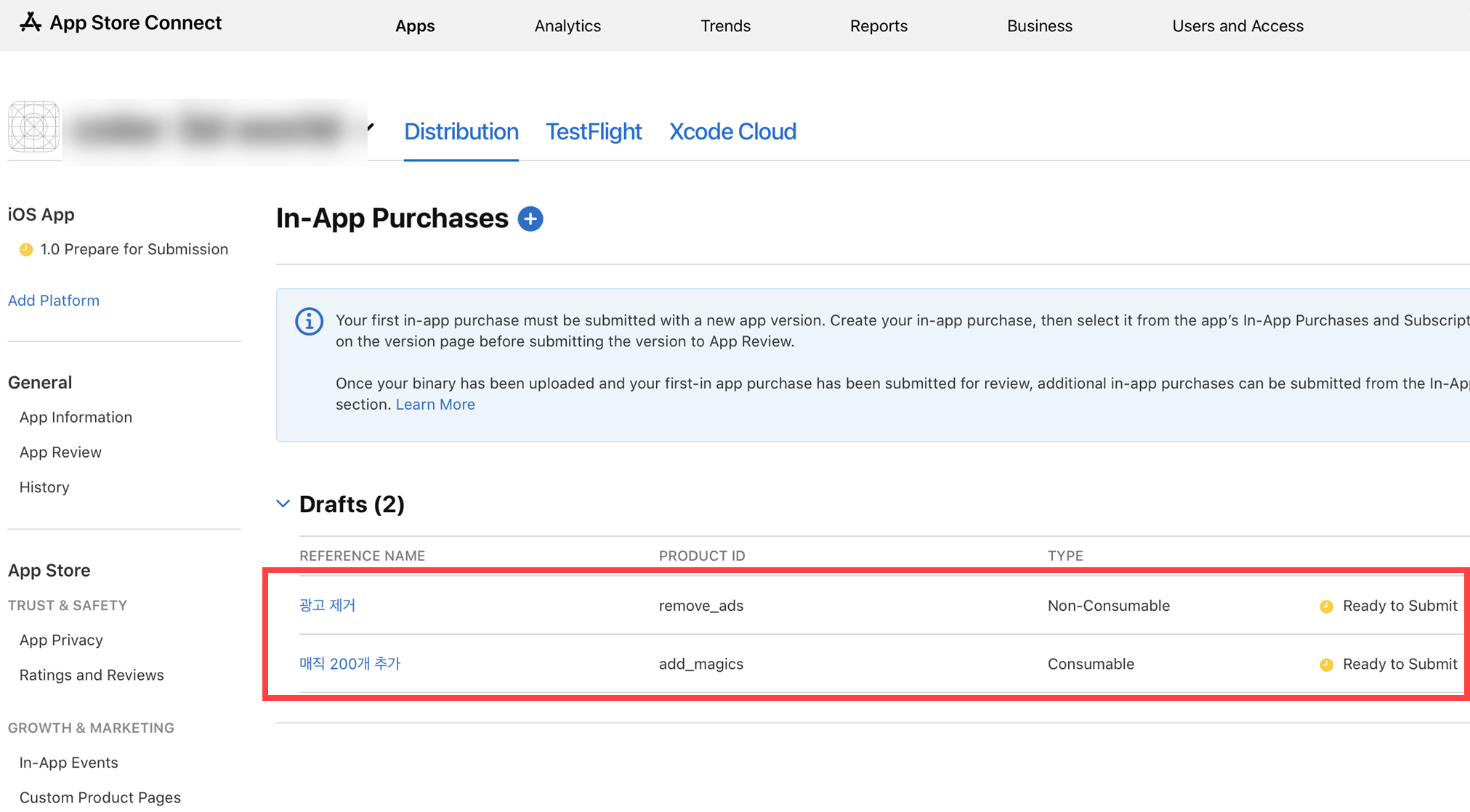Open App Privacy in the sidebar
Image resolution: width=1470 pixels, height=812 pixels.
coord(61,640)
